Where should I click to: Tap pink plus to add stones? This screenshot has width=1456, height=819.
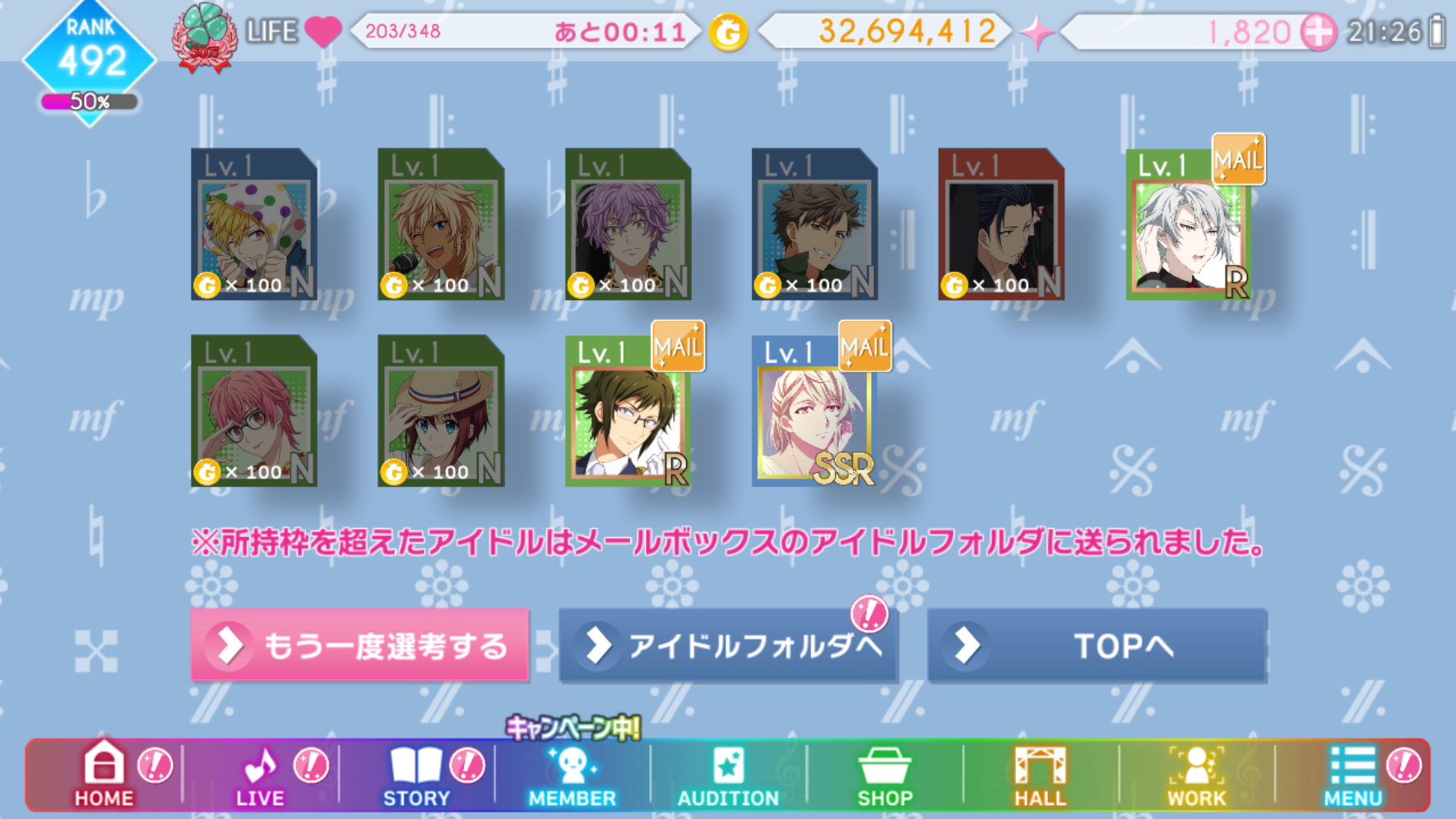(x=1318, y=33)
